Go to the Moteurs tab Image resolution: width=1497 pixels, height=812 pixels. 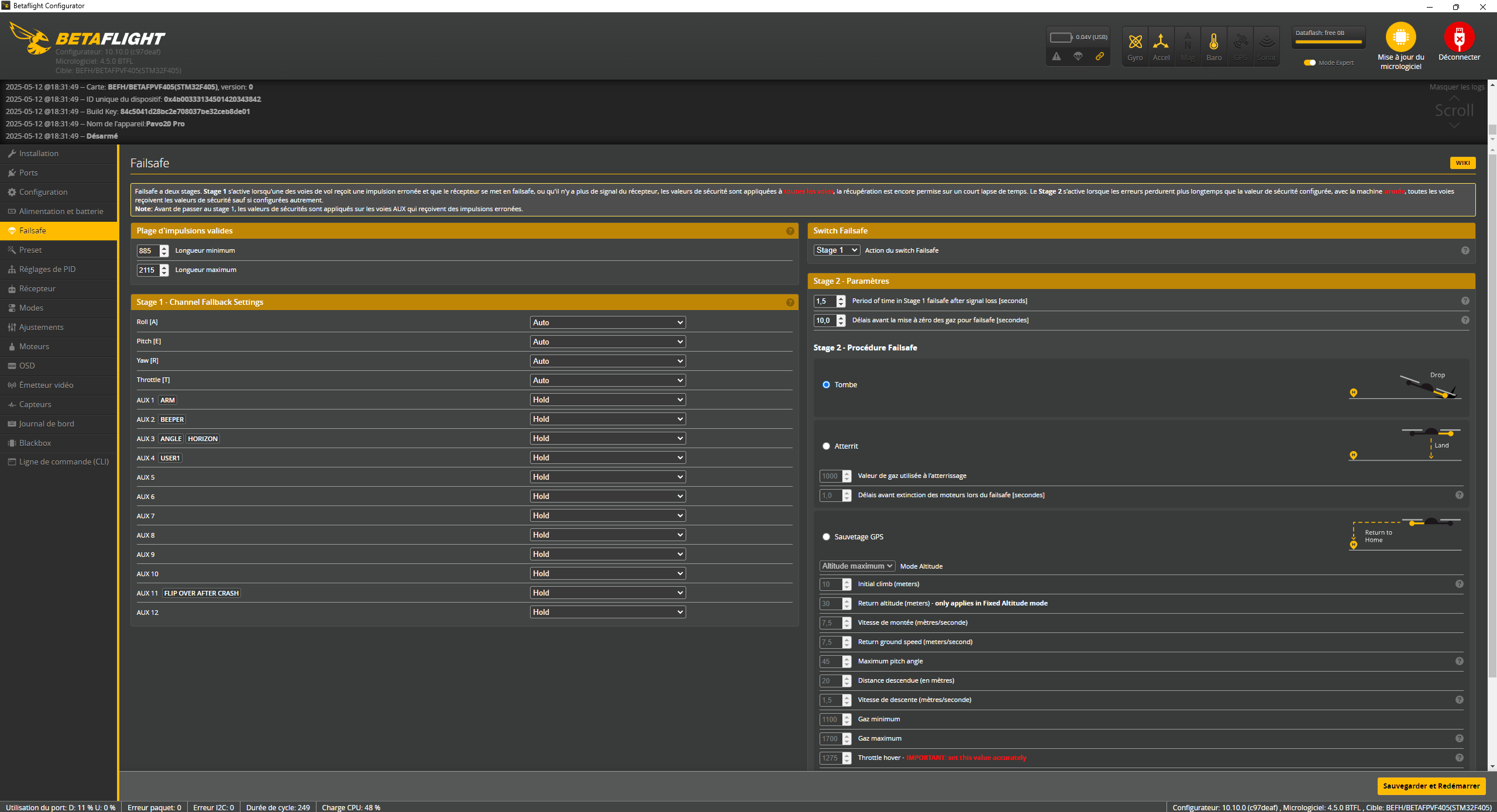click(x=34, y=346)
